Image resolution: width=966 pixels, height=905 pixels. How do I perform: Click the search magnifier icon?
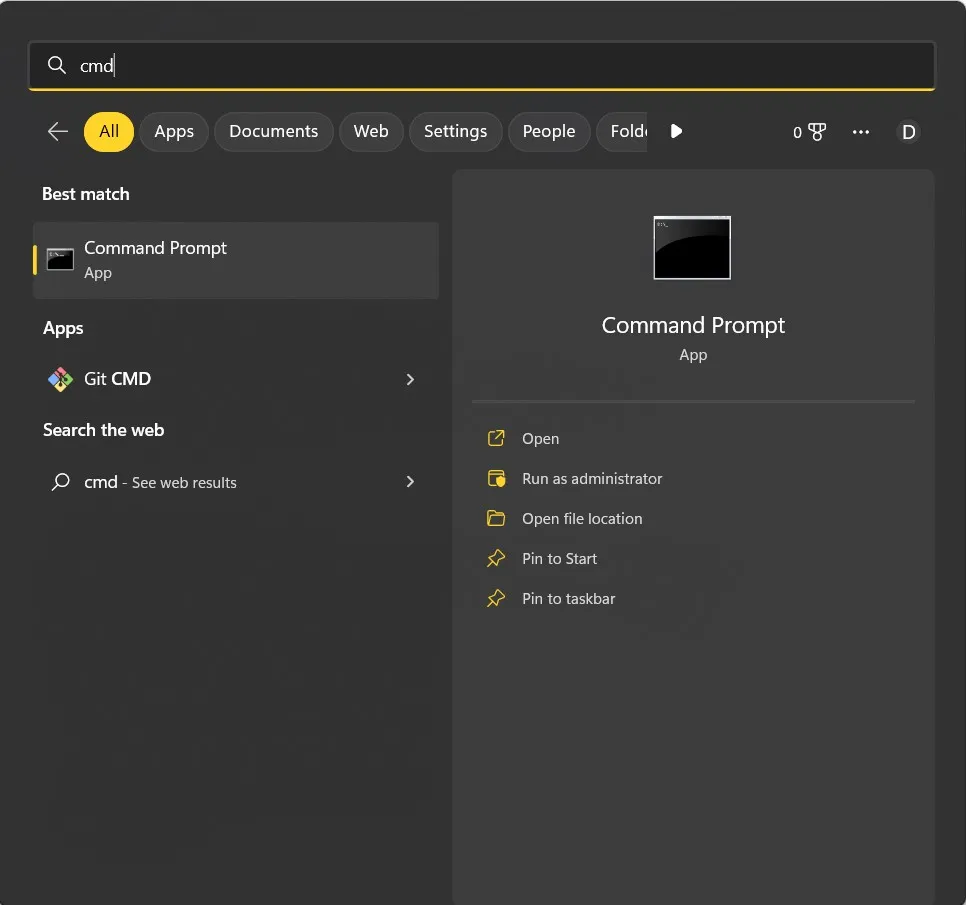click(57, 65)
